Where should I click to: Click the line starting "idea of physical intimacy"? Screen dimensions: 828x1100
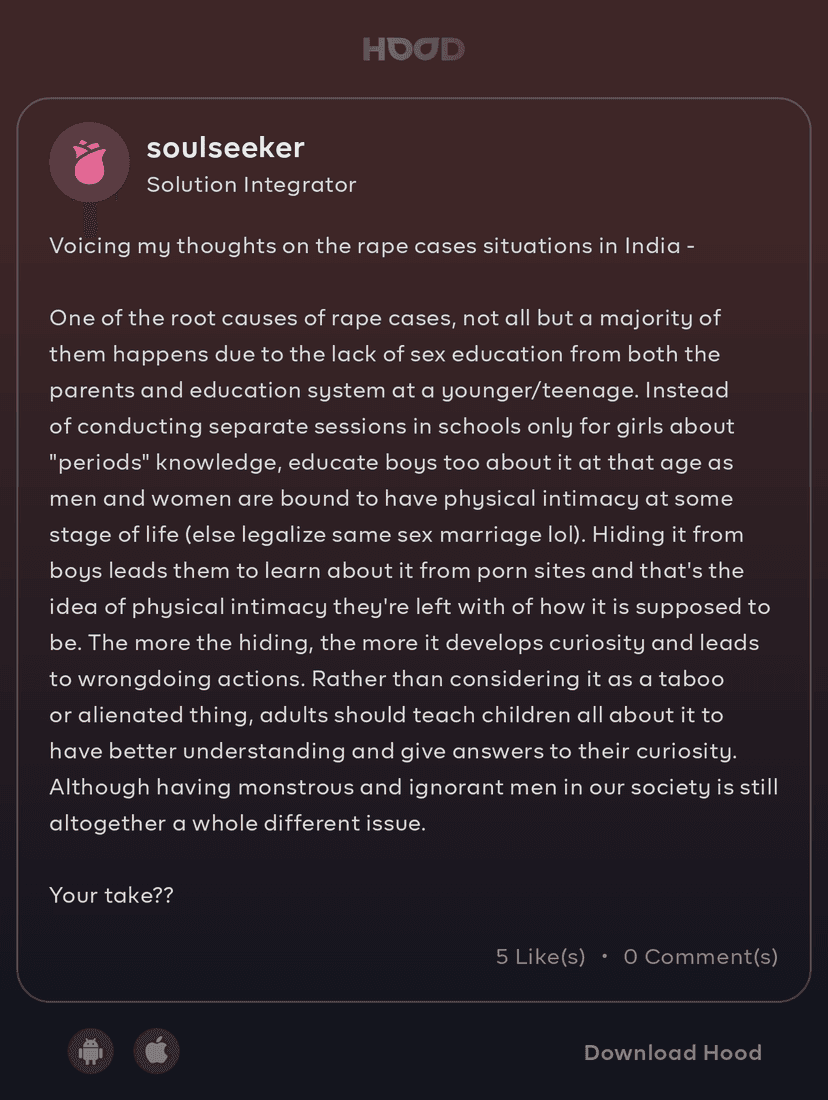tap(409, 607)
